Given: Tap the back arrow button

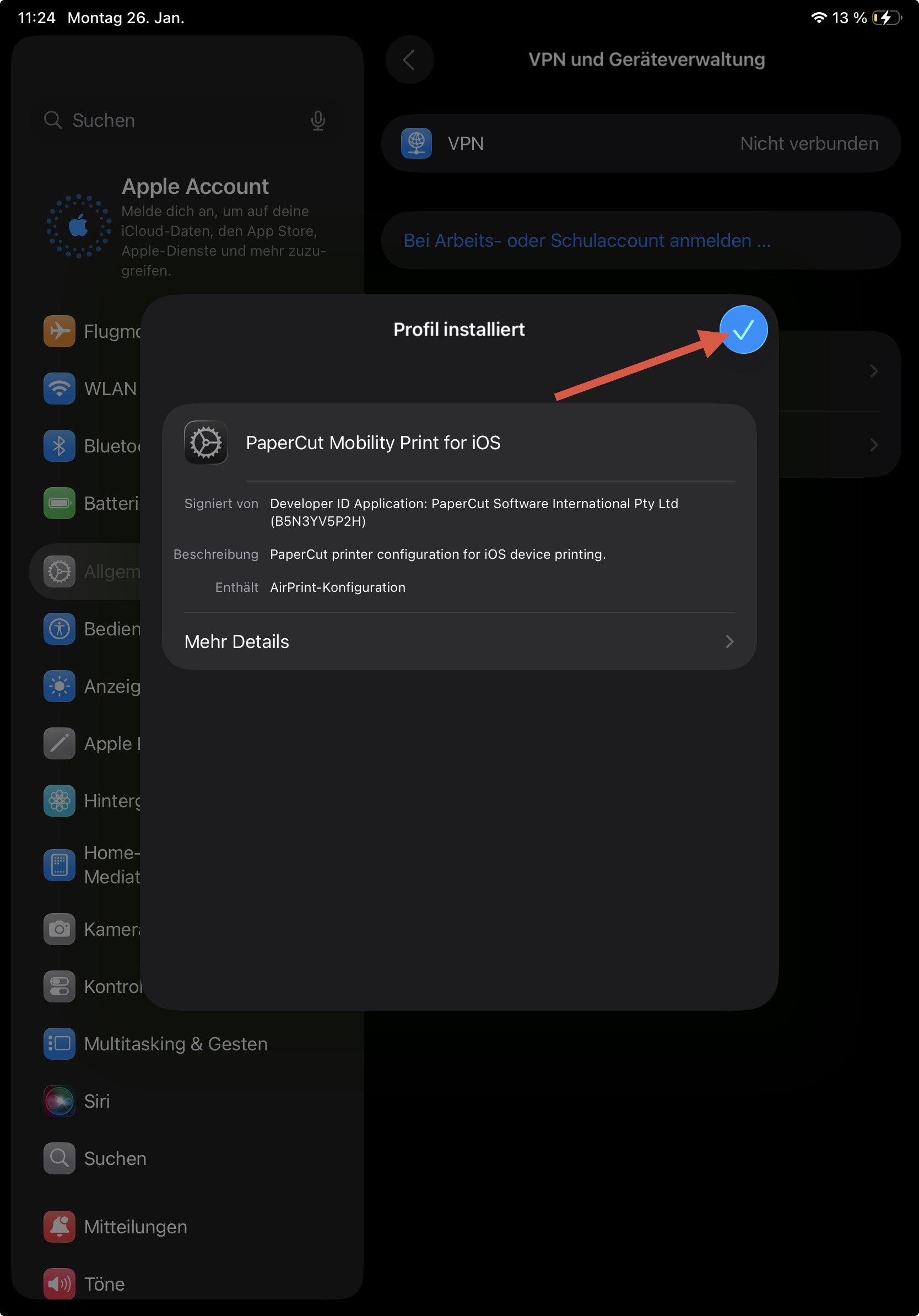Looking at the screenshot, I should click(409, 60).
